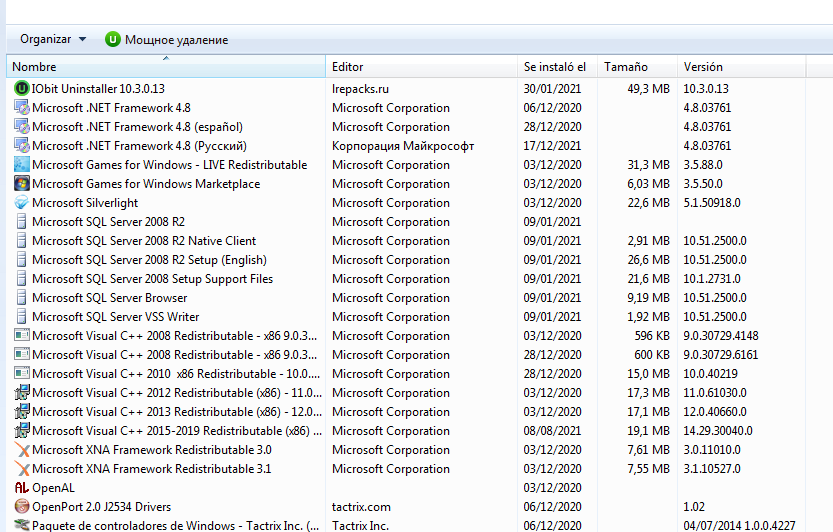Click the 600 KB size value
833x532 pixels.
click(x=652, y=354)
